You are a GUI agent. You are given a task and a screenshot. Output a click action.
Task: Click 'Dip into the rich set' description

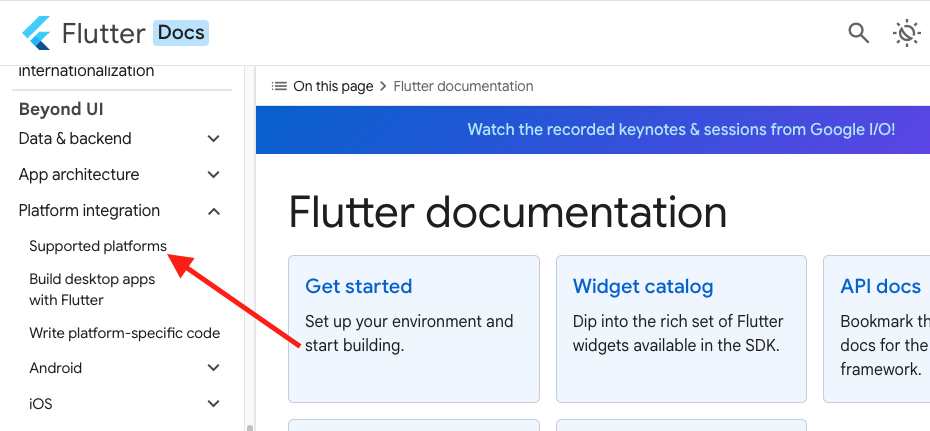coord(678,333)
